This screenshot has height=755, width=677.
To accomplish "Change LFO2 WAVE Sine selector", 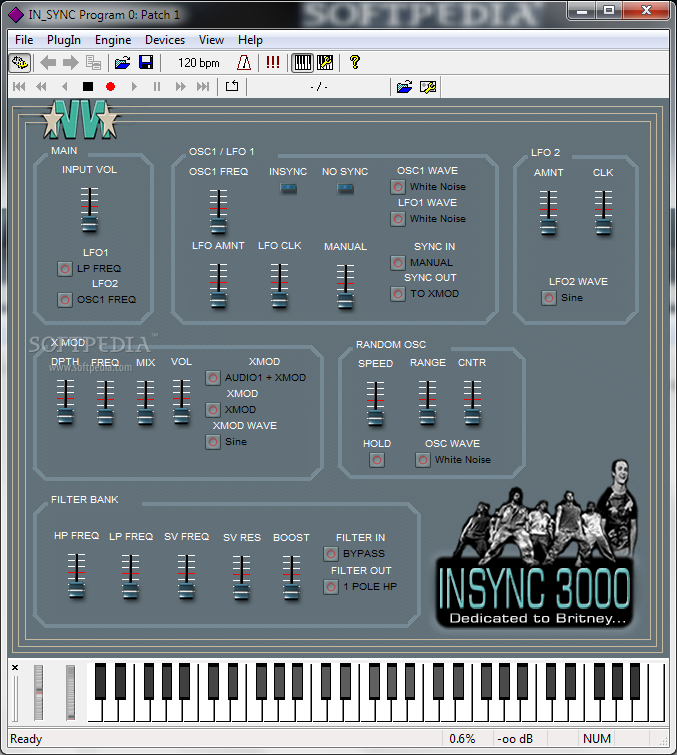I will [x=549, y=298].
